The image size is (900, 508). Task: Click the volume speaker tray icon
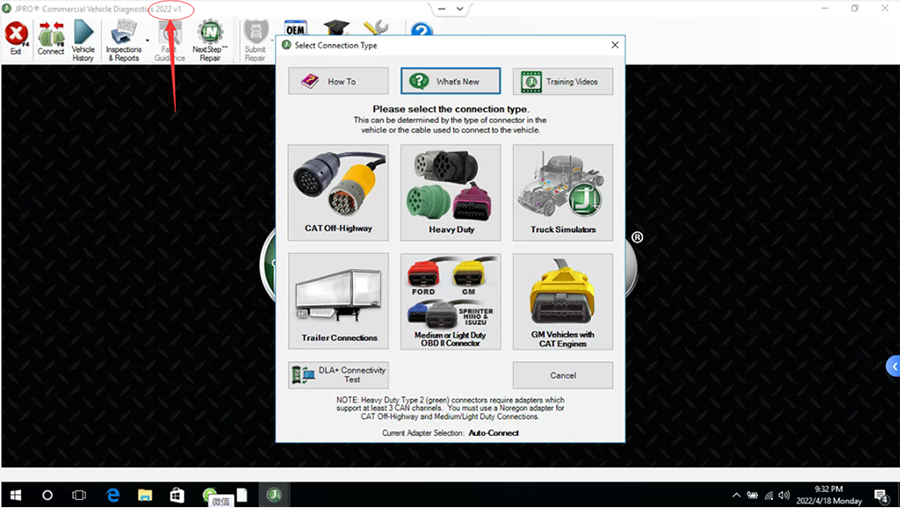point(784,495)
